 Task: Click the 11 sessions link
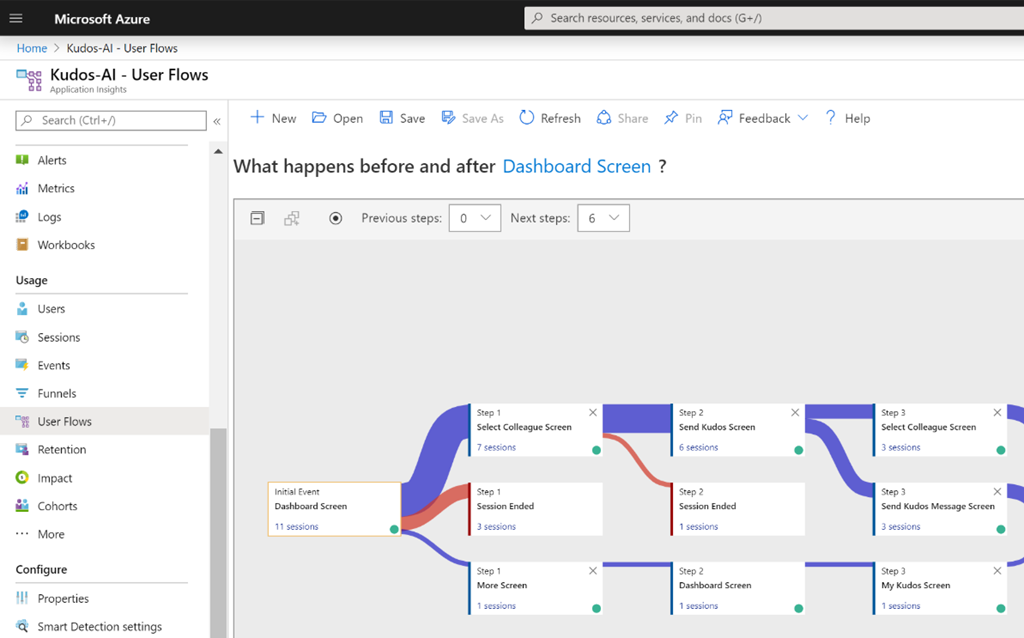tap(296, 526)
